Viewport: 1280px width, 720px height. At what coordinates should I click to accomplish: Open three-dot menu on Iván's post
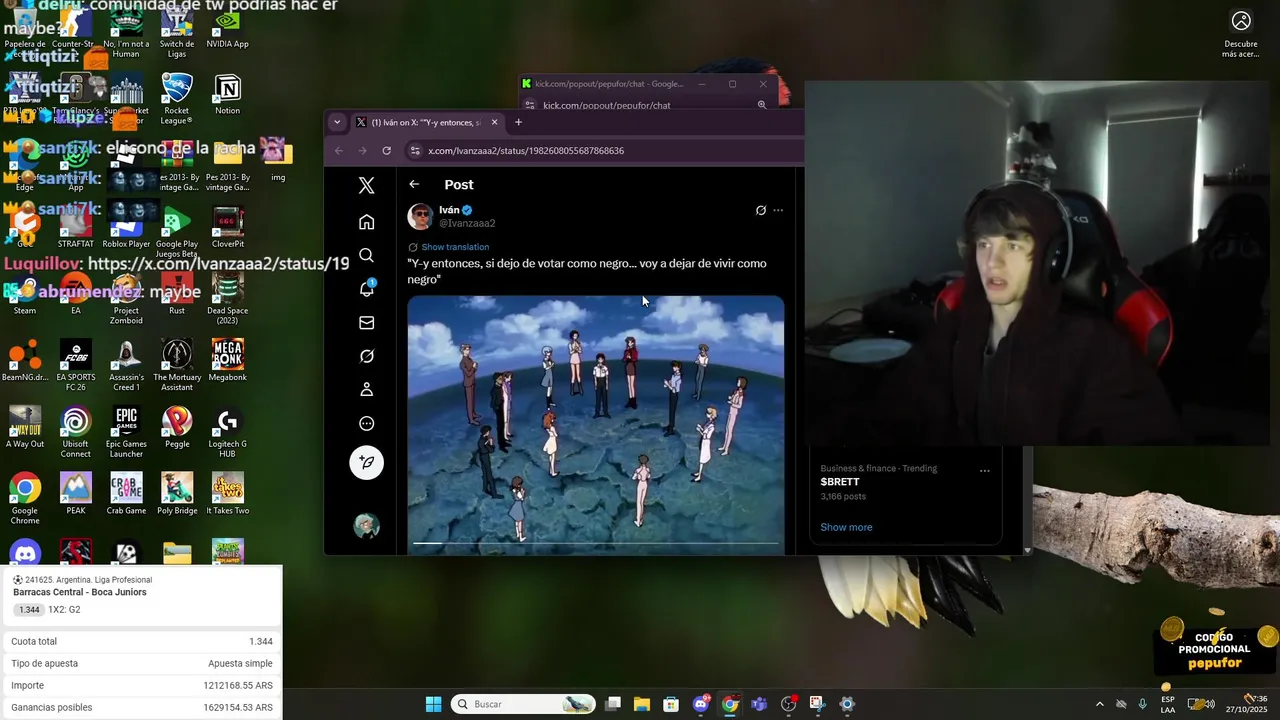coord(778,210)
